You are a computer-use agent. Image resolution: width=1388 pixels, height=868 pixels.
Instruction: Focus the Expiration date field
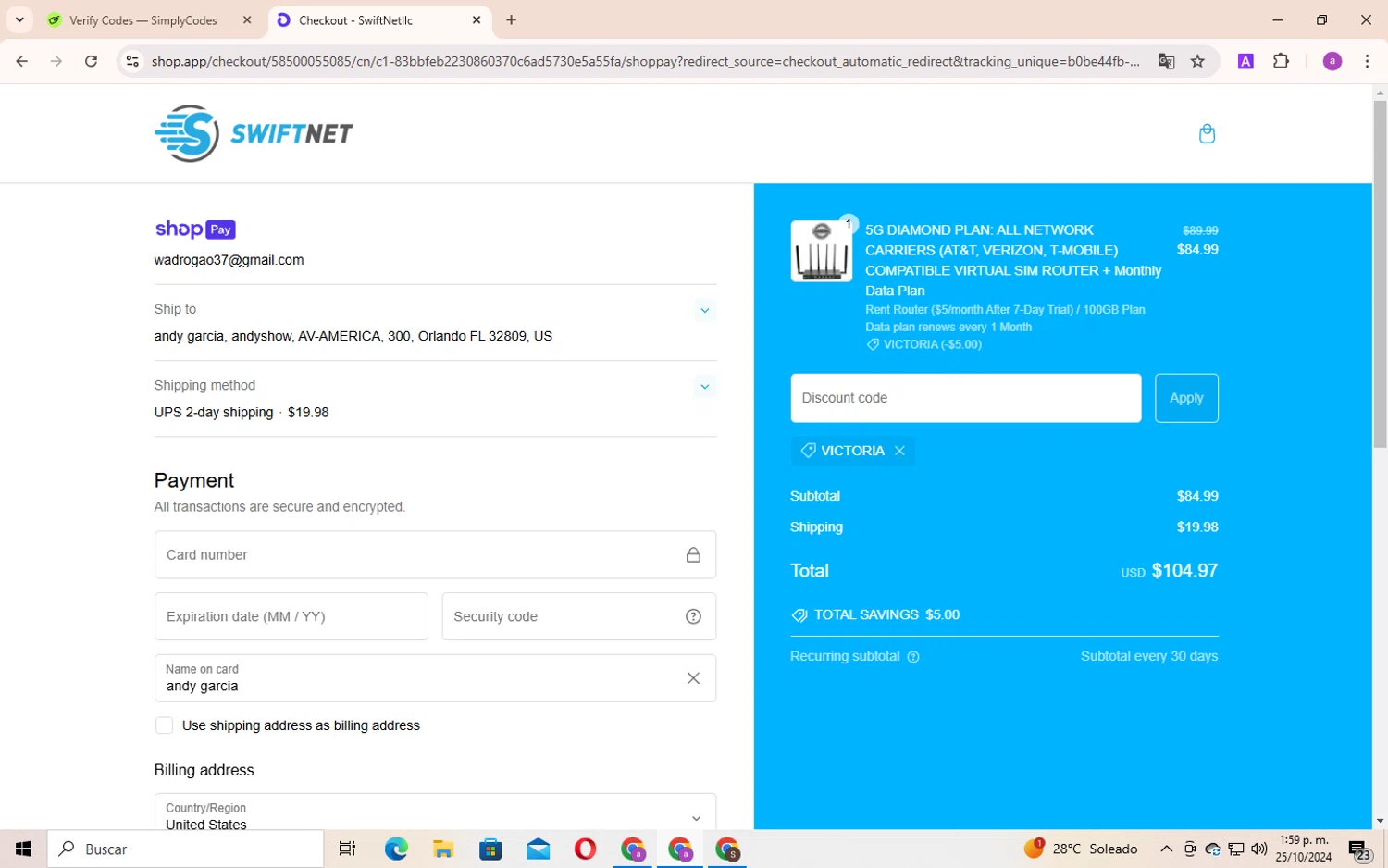291,616
